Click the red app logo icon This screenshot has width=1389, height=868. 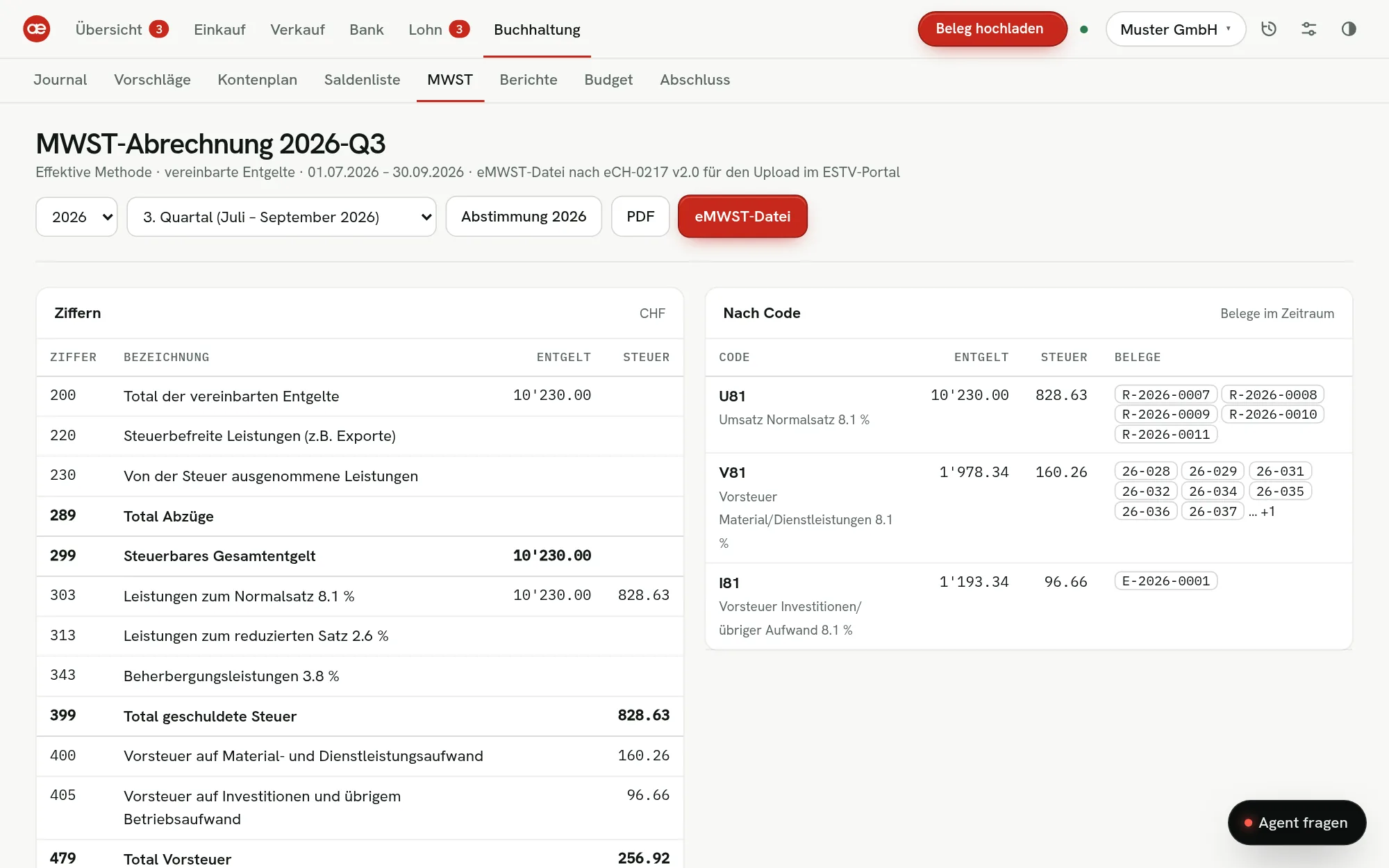coord(37,29)
